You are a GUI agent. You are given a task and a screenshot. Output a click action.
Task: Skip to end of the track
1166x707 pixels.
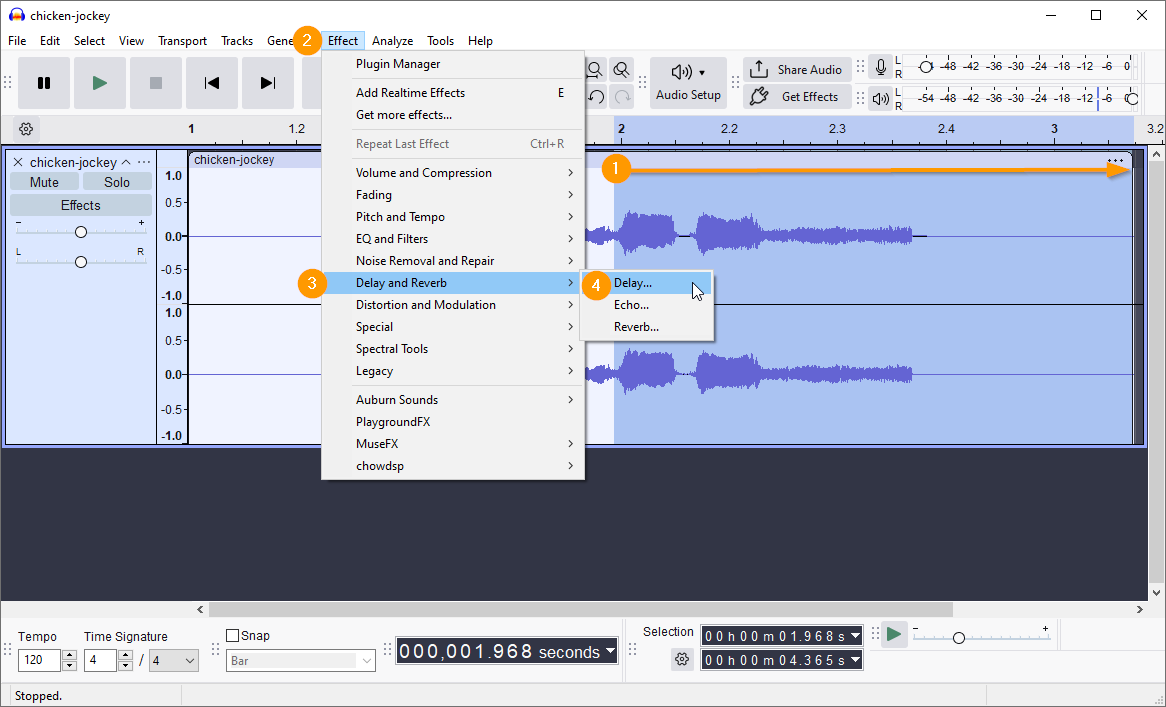coord(267,83)
